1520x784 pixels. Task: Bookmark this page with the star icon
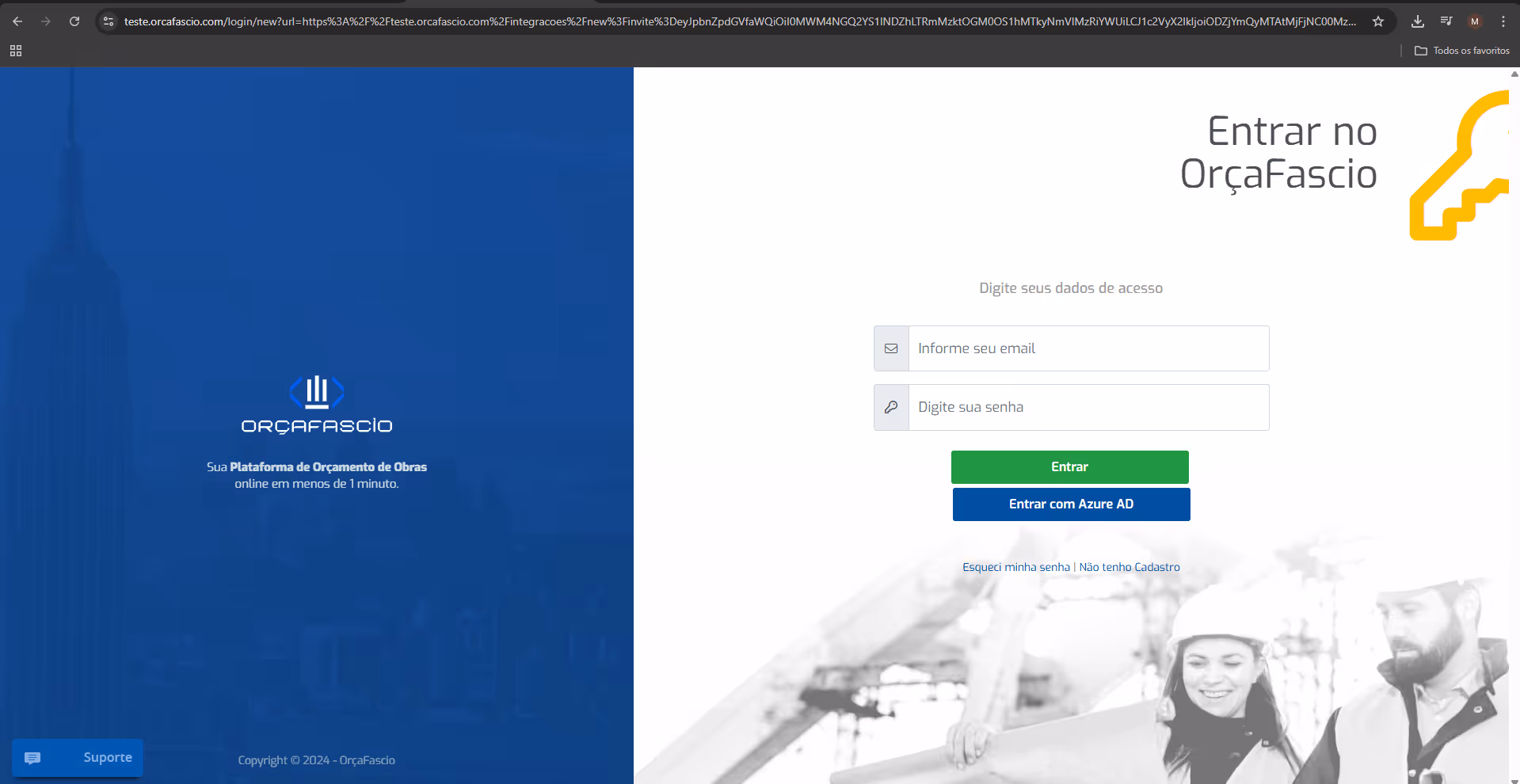coord(1378,21)
